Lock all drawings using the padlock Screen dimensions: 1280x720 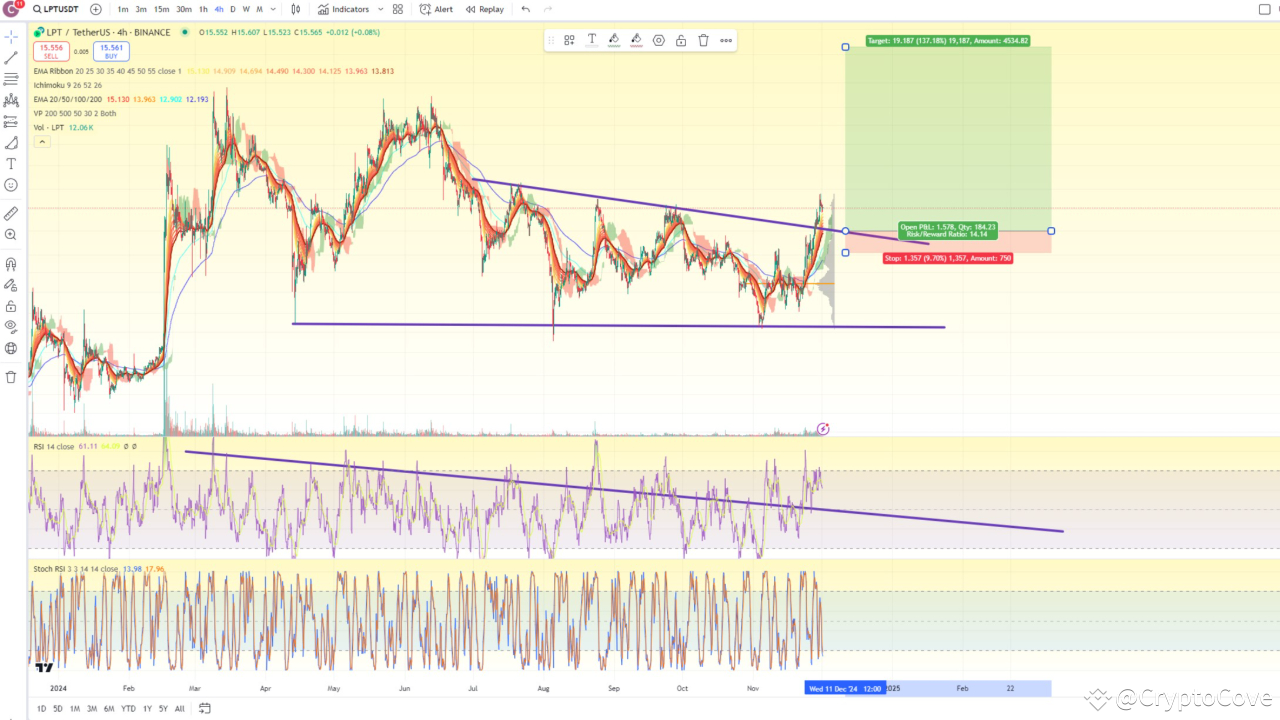pos(11,306)
